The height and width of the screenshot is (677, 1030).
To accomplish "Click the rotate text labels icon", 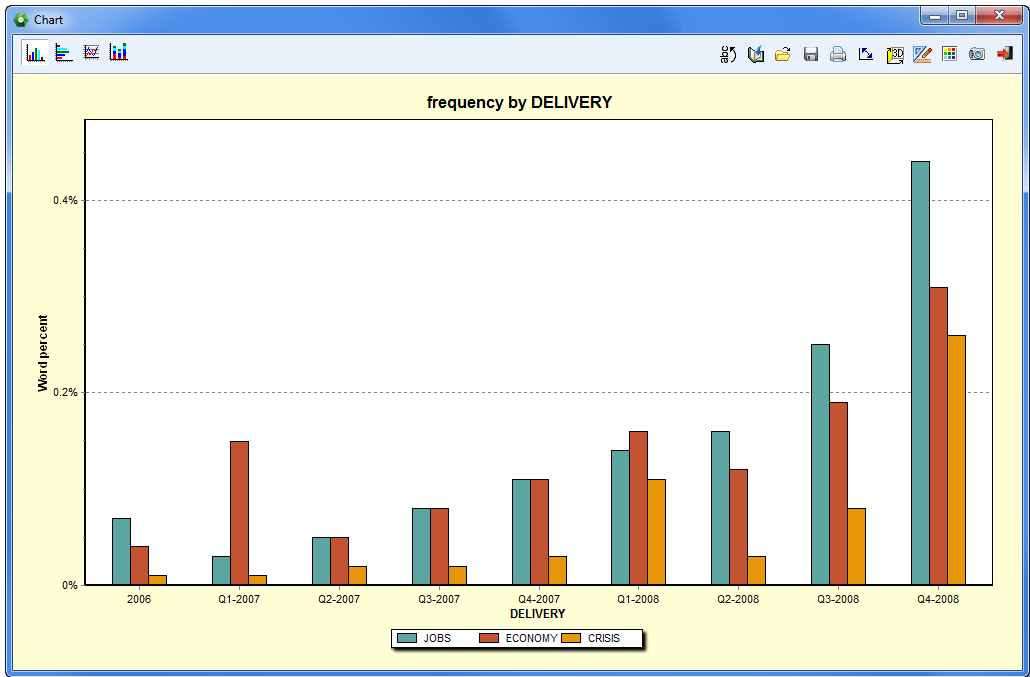I will pos(728,54).
